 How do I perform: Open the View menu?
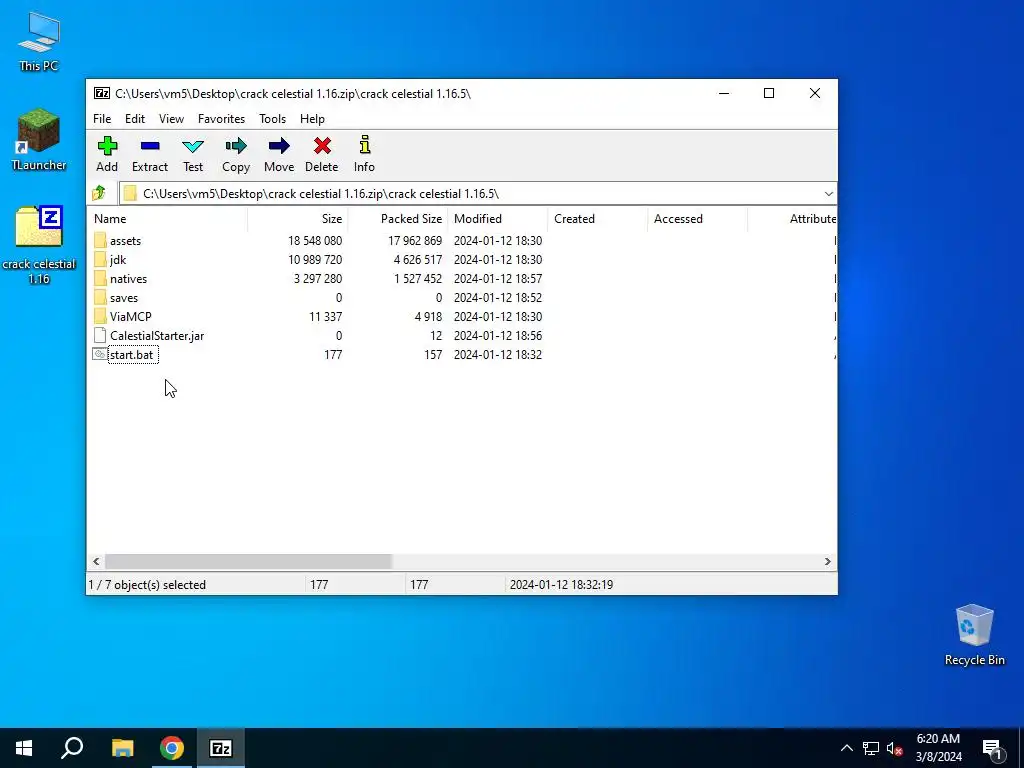pyautogui.click(x=171, y=119)
